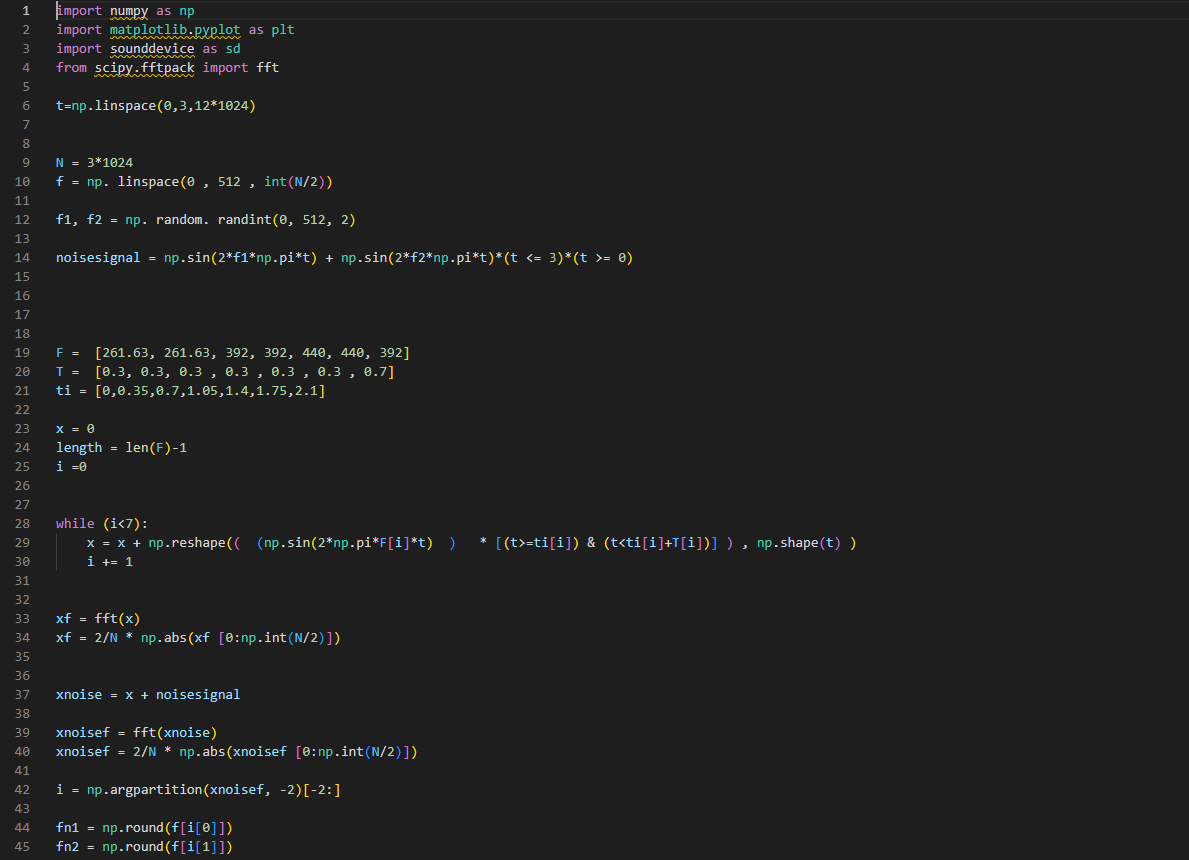Click 'matplotlib.pyplot' in the import statement
Viewport: 1189px width, 860px height.
coord(174,30)
